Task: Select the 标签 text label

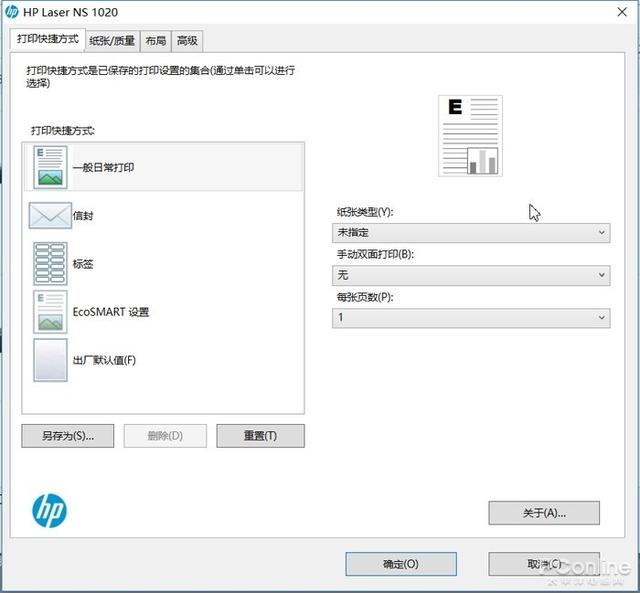Action: 83,264
